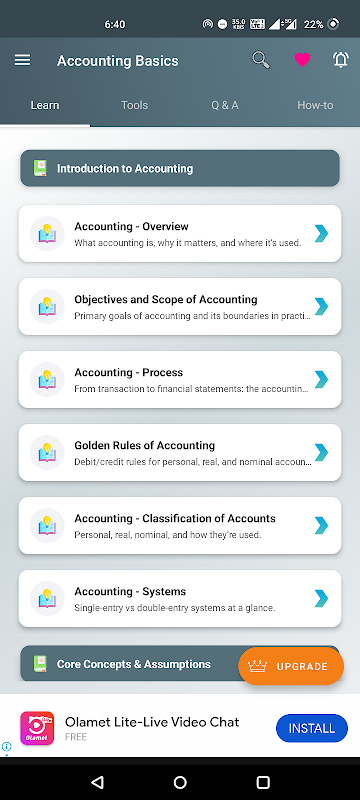Tap the ad info icon in the bottom corner
This screenshot has height=800, width=360.
(x=7, y=746)
